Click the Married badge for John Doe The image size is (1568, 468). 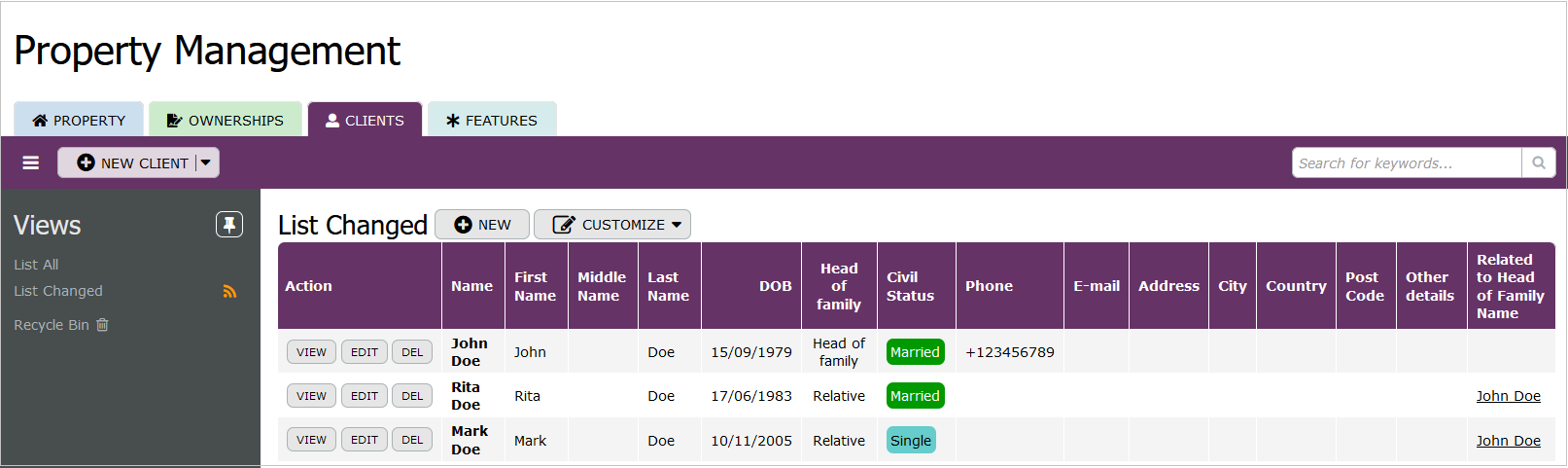(915, 352)
